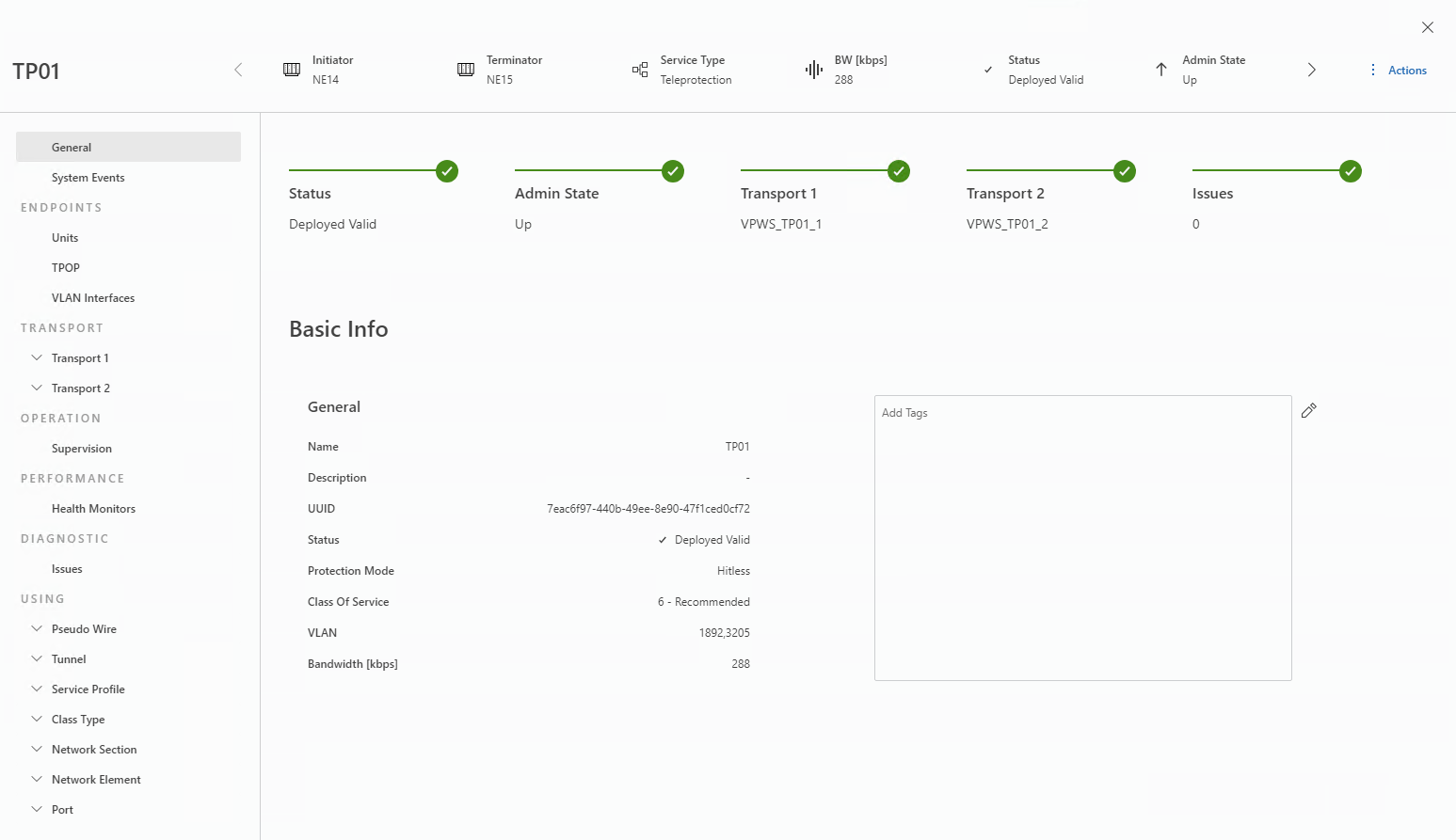Select VLAN Interfaces under Endpoints
Image resolution: width=1456 pixels, height=840 pixels.
click(x=93, y=298)
